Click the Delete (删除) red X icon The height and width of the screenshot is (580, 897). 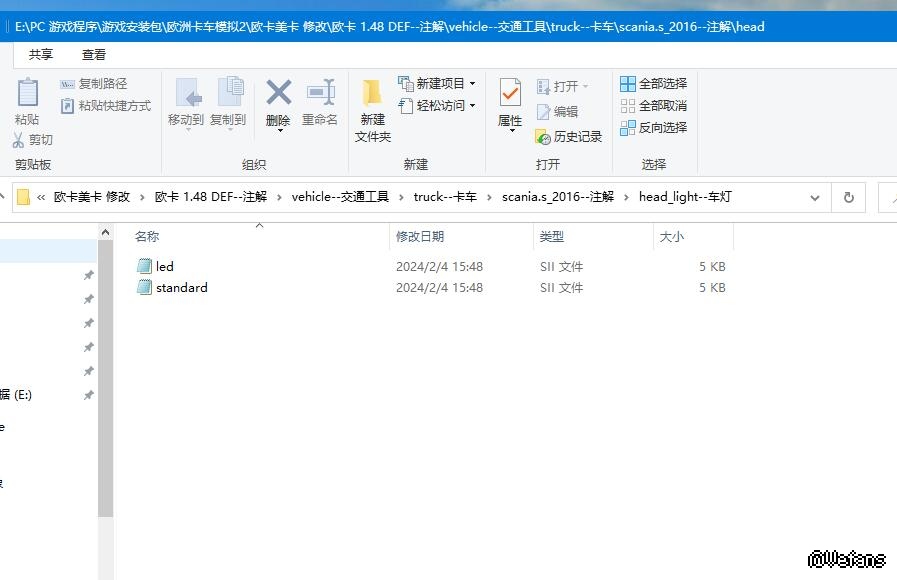[278, 94]
